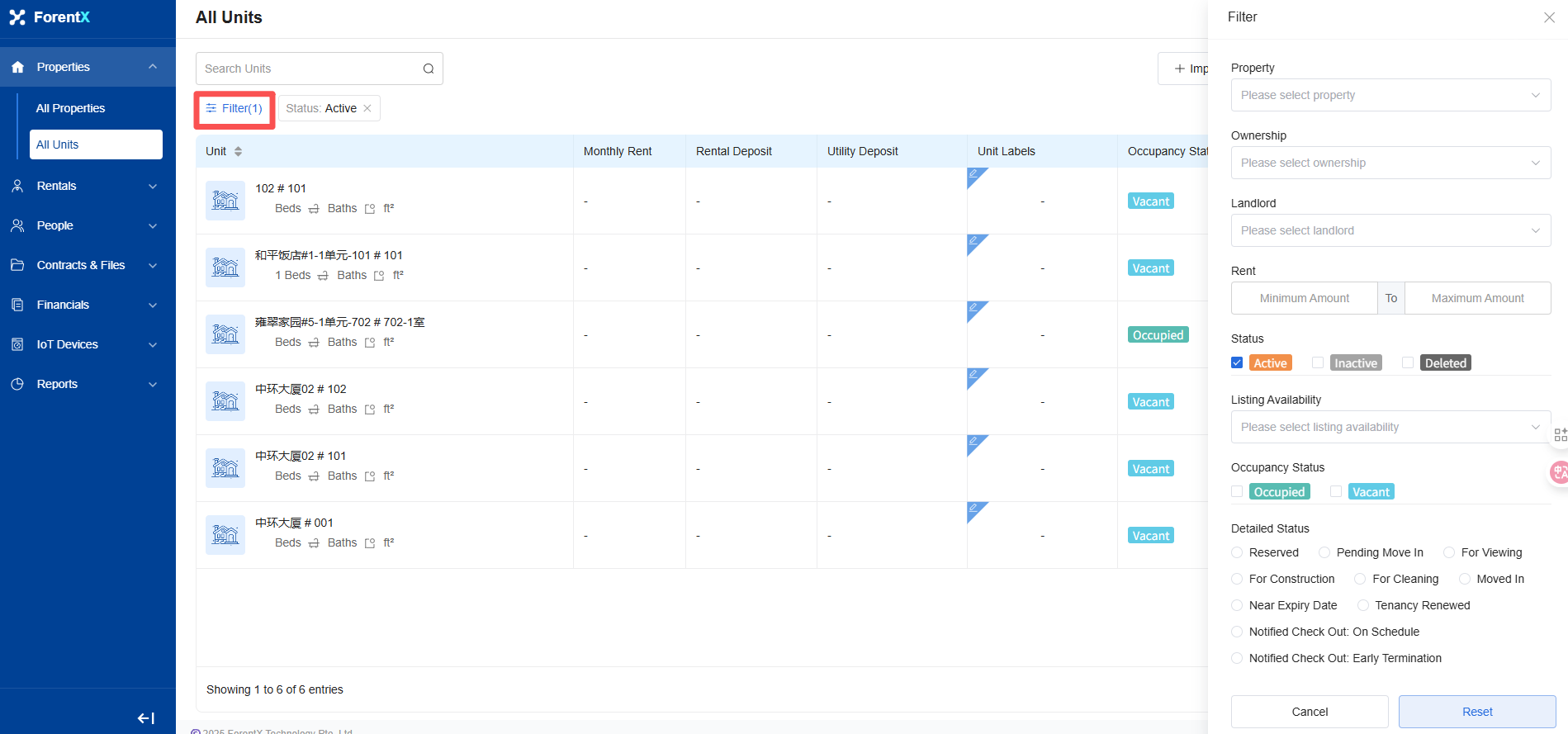This screenshot has height=734, width=1568.
Task: Close the Filter panel with the X icon
Action: click(x=1549, y=17)
